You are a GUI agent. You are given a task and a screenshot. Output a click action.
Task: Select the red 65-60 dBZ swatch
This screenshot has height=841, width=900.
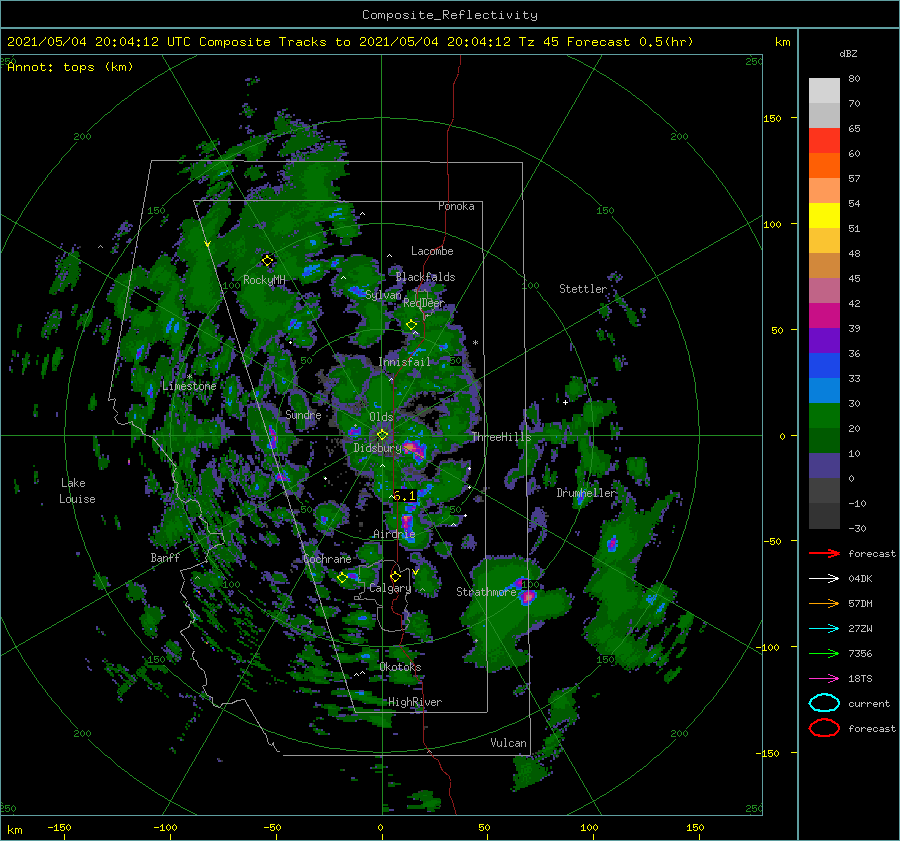point(824,141)
